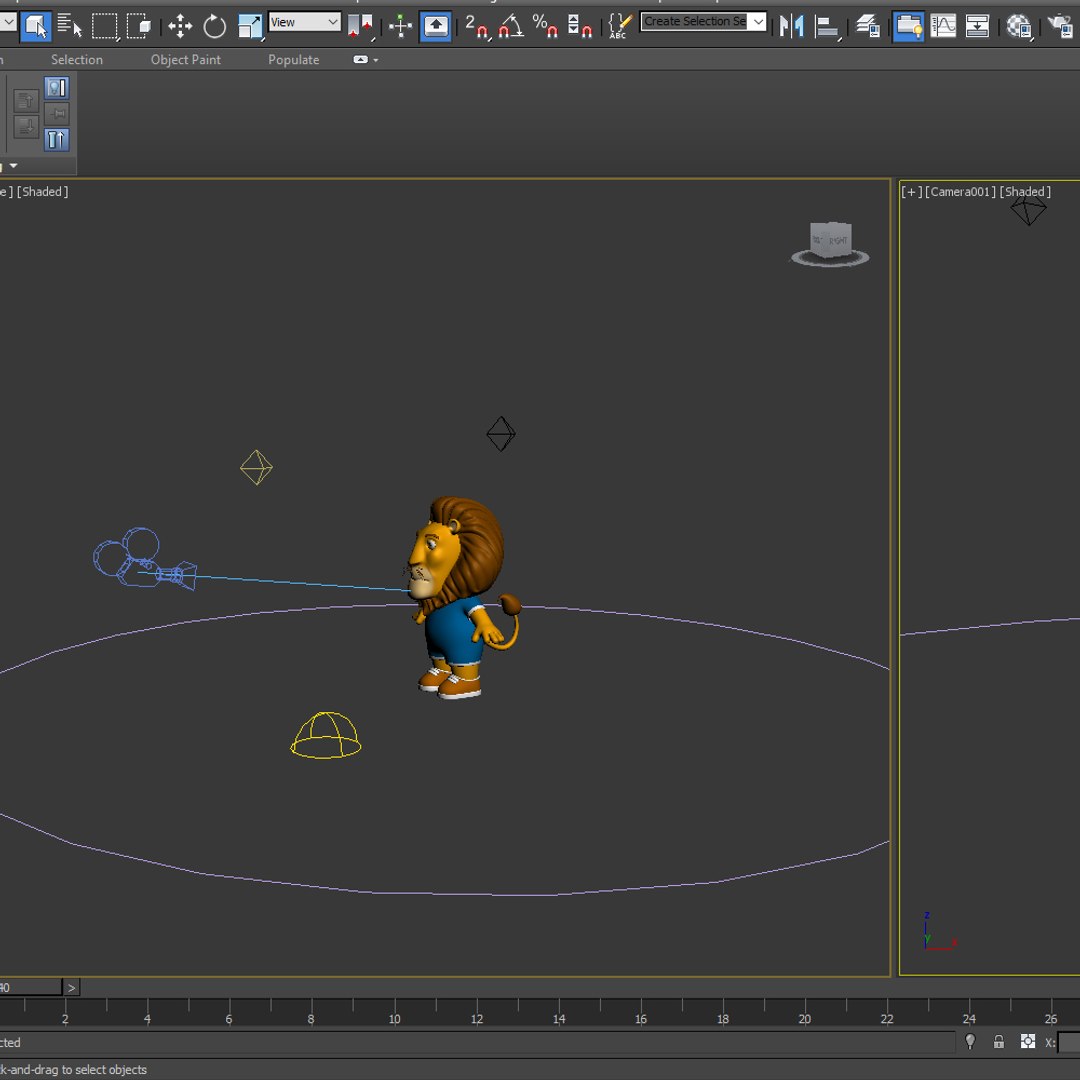Image resolution: width=1080 pixels, height=1080 pixels.
Task: Click the Mirror tool
Action: click(x=792, y=26)
